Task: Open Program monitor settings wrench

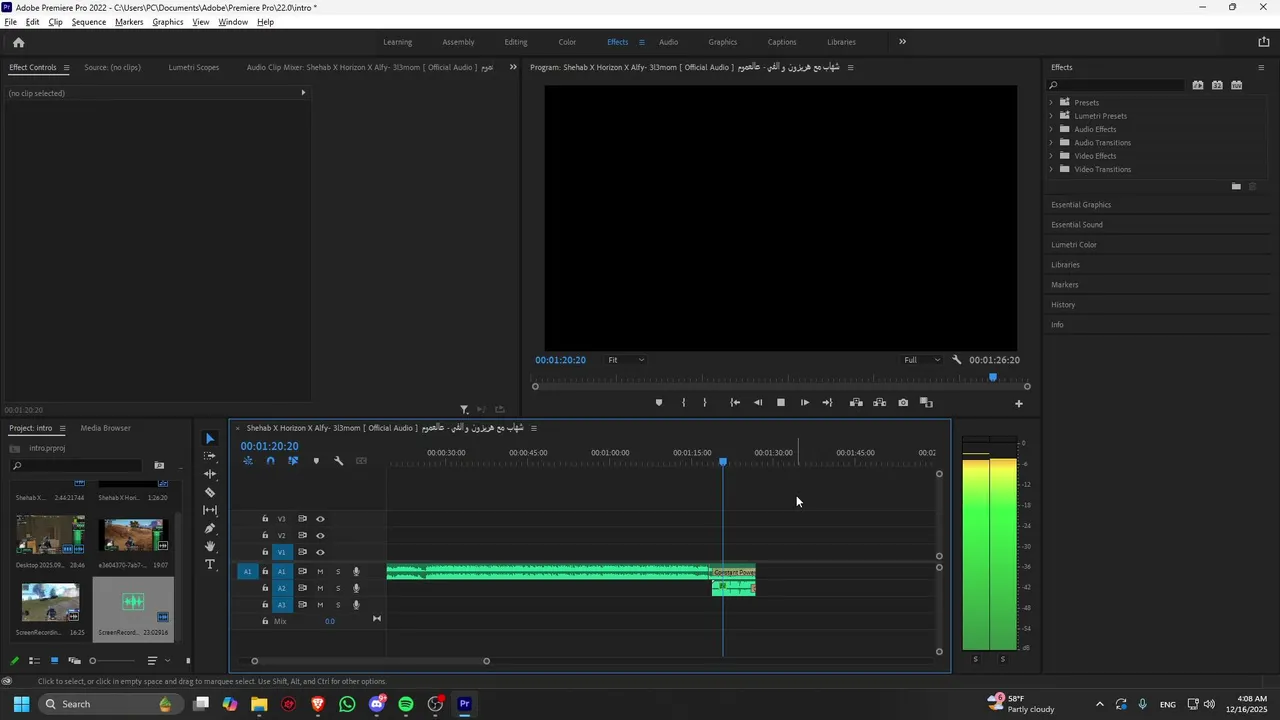Action: coord(957,360)
